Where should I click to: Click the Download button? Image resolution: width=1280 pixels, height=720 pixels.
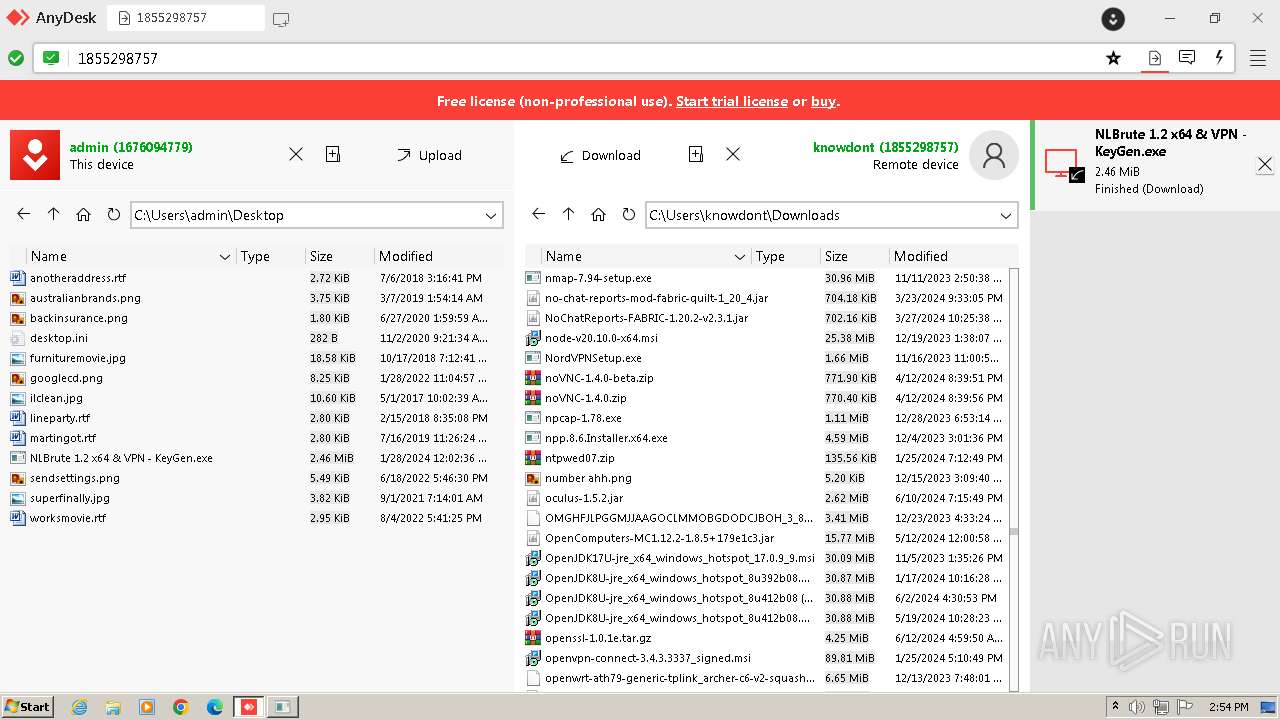(x=600, y=155)
